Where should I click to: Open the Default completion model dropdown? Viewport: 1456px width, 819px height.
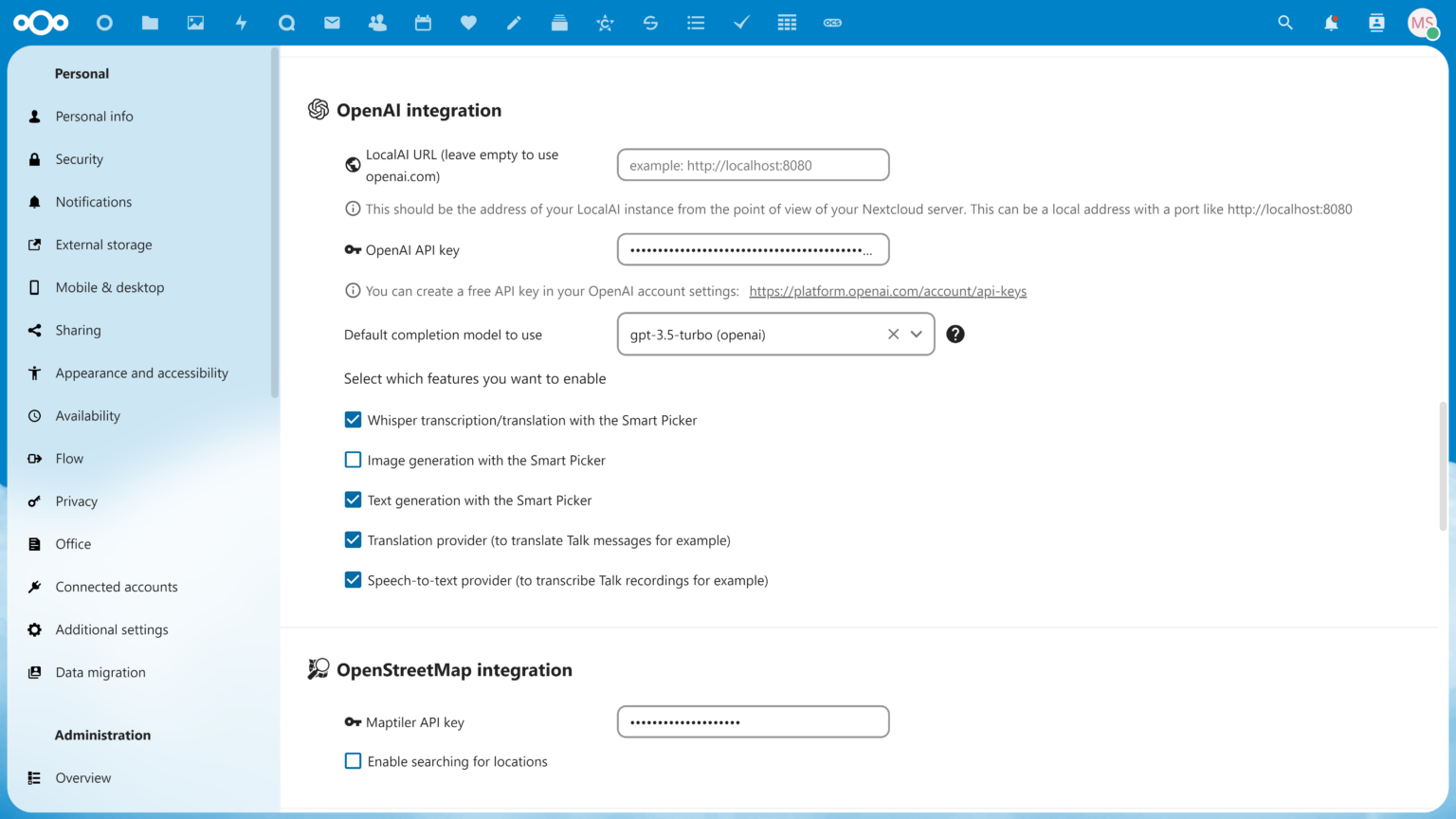[x=916, y=334]
